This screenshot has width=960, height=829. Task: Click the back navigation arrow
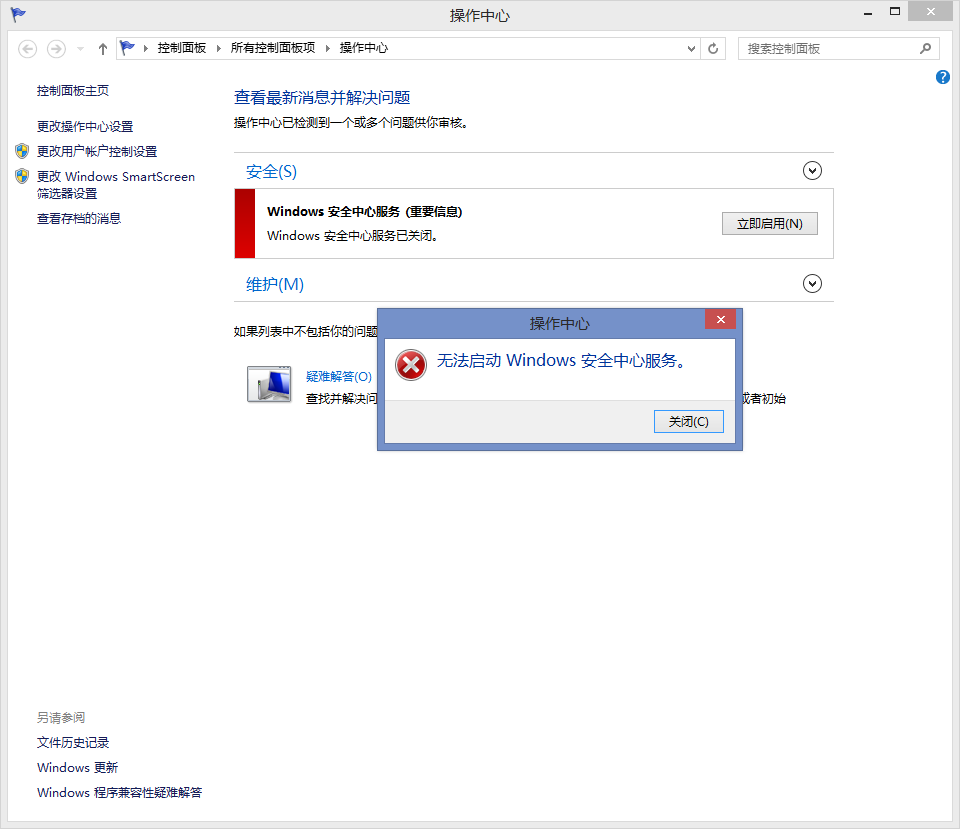(x=27, y=47)
